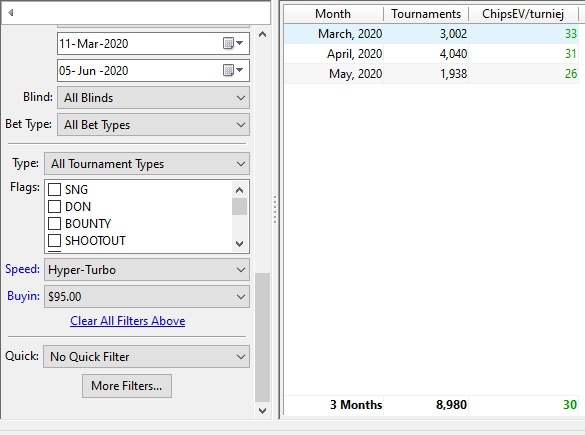The image size is (585, 435).
Task: Tick the DON flag checkbox
Action: coord(54,206)
